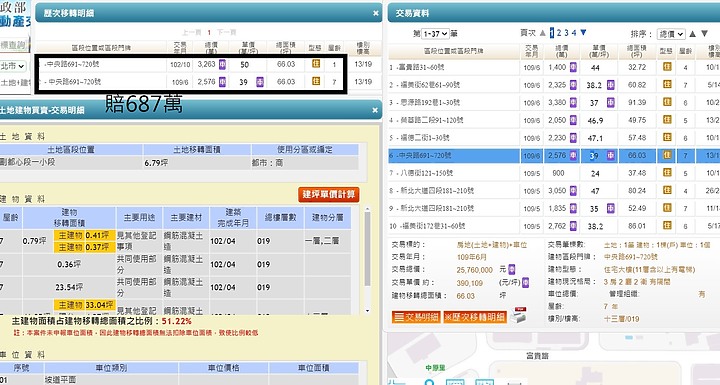
Task: Select row 1 富貴路31~60號
Action: pos(554,67)
